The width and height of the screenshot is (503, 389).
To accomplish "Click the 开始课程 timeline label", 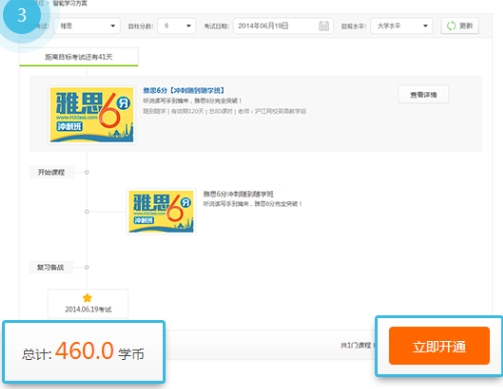I will tap(51, 172).
